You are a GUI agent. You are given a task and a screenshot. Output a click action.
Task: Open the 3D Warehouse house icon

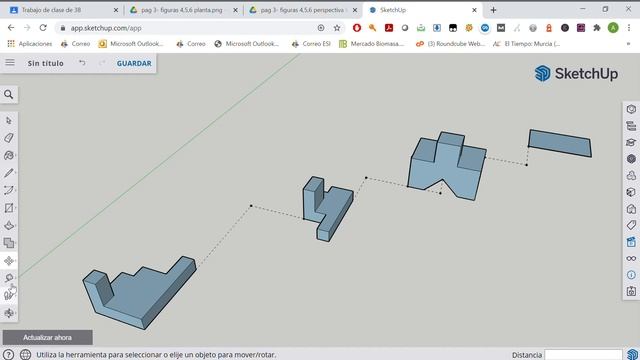(x=631, y=209)
